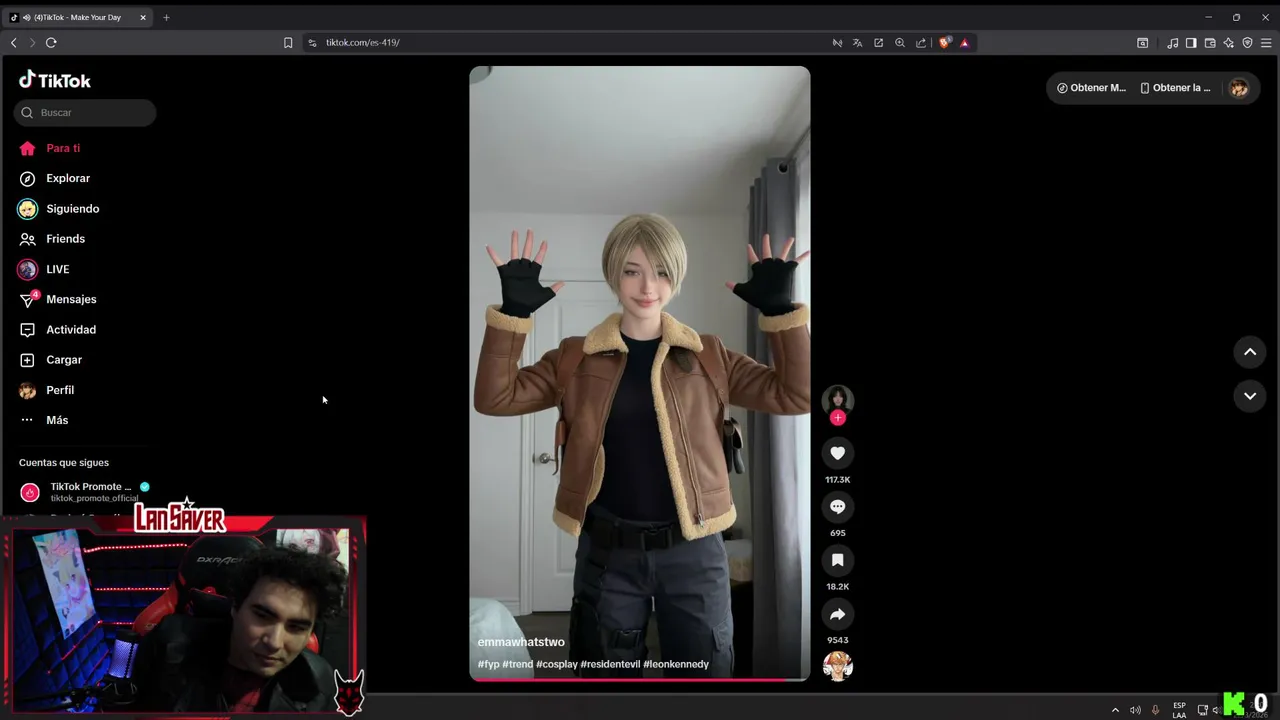Click the TikTok logo
This screenshot has height=720, width=1280.
55,80
